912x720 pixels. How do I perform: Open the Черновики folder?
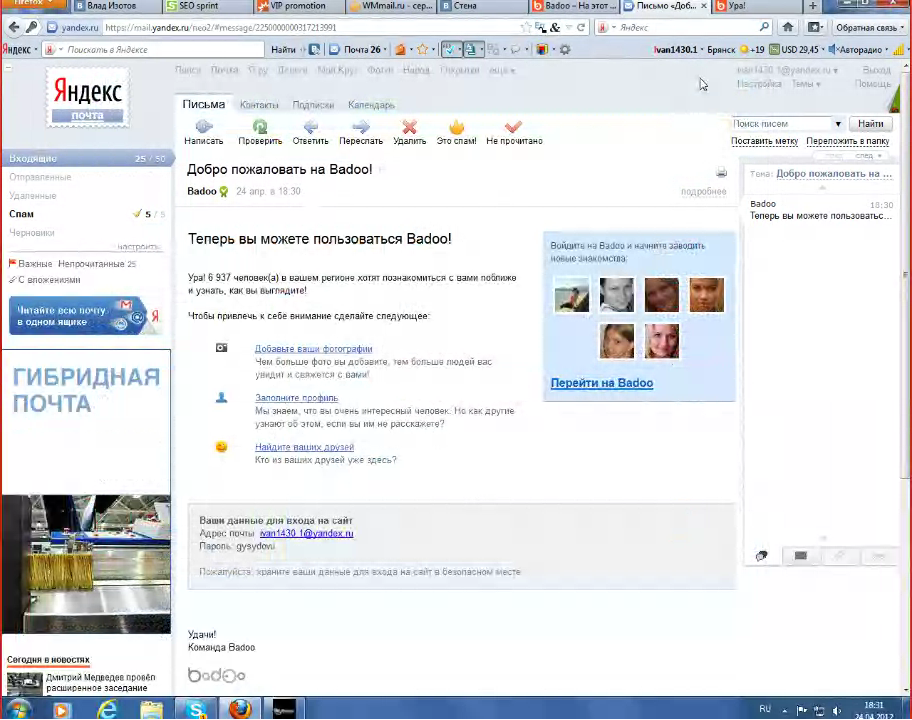click(x=31, y=233)
